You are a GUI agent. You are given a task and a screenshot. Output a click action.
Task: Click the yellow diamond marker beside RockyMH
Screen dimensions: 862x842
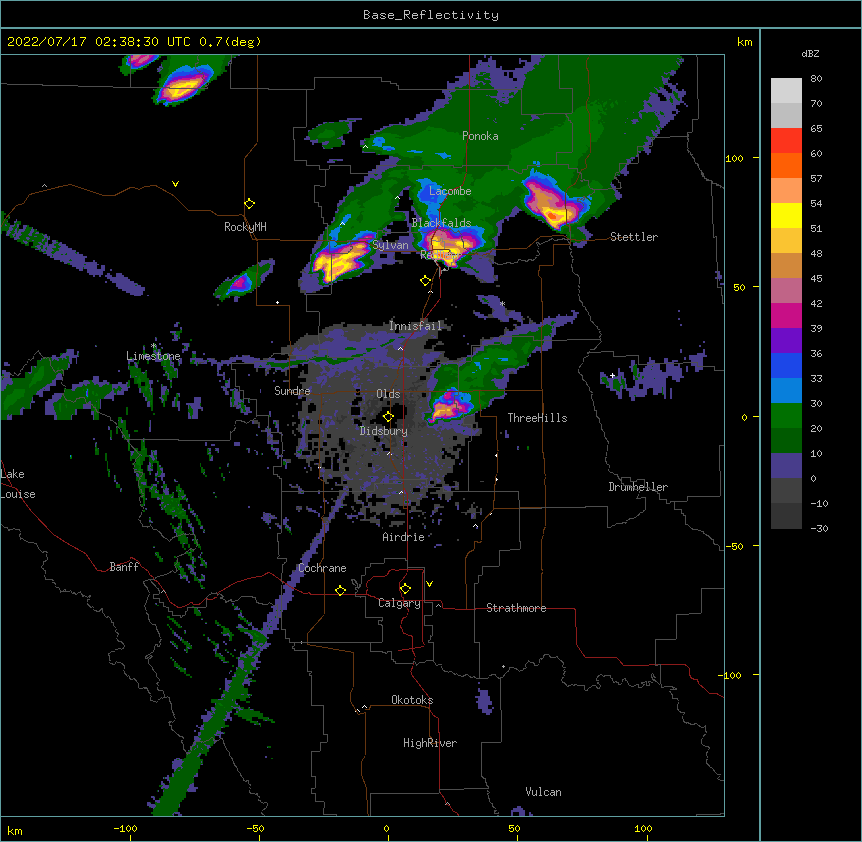point(250,204)
